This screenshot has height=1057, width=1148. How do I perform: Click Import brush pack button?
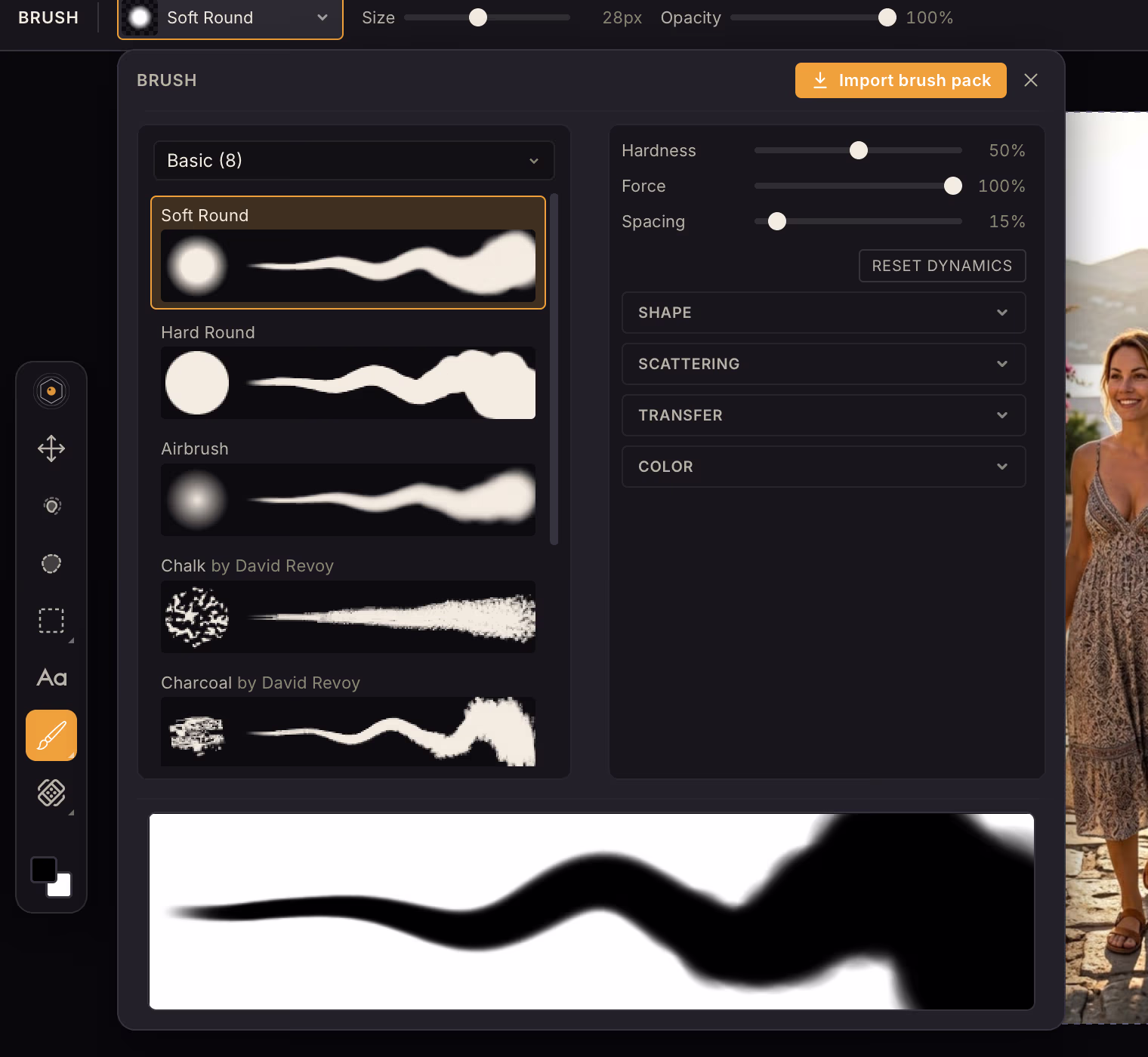pos(901,80)
